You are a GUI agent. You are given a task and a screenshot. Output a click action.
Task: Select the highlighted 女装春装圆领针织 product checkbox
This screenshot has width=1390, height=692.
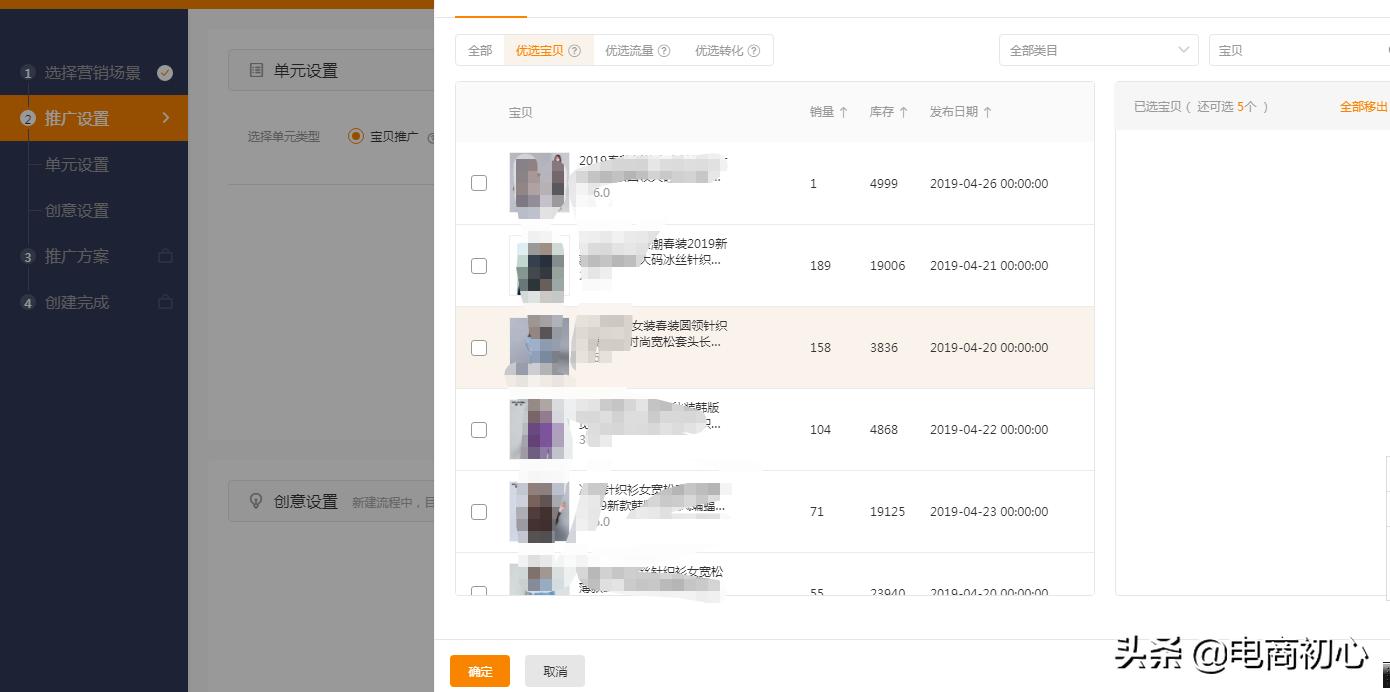479,348
